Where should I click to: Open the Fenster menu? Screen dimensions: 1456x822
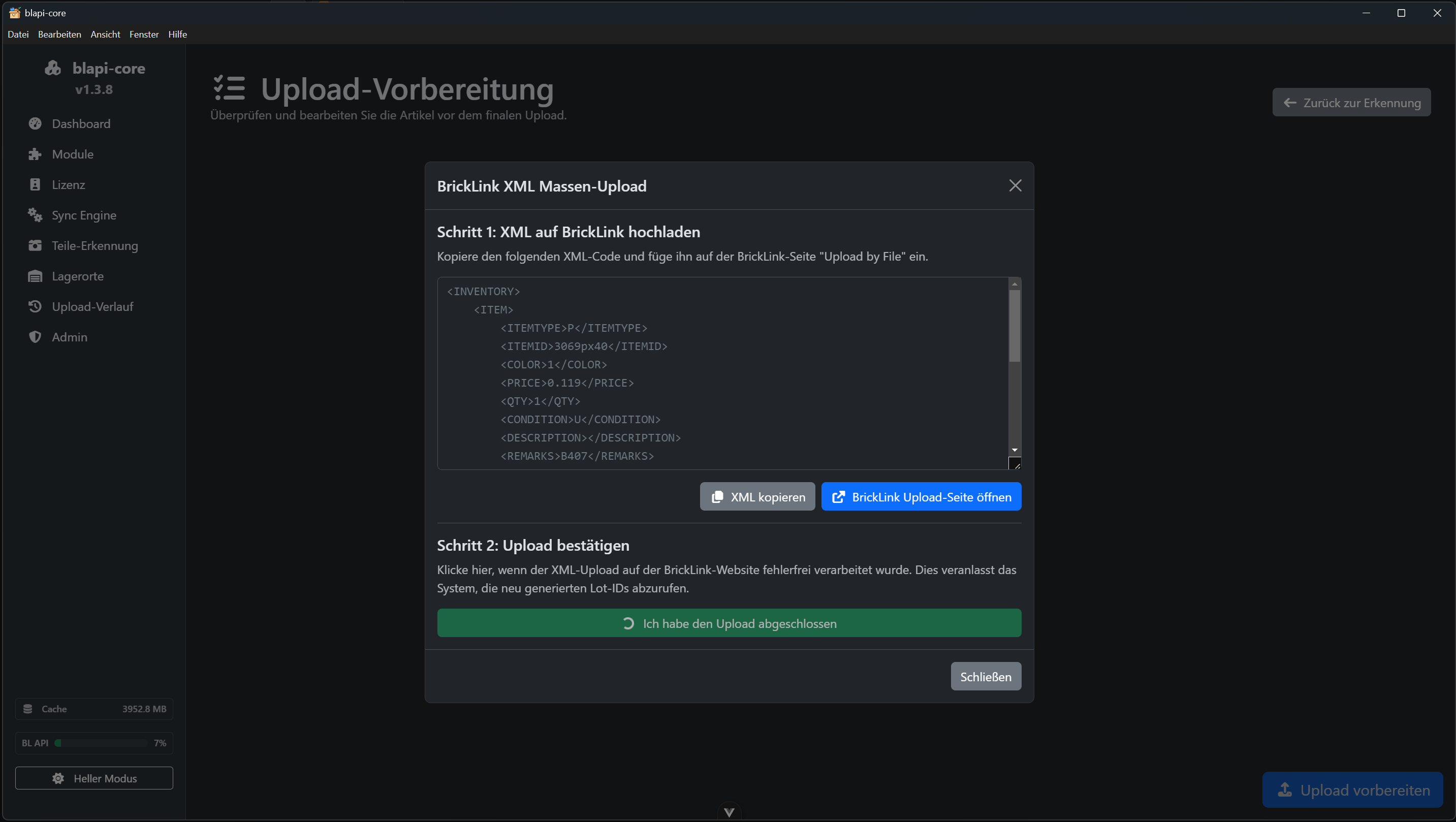click(x=144, y=35)
